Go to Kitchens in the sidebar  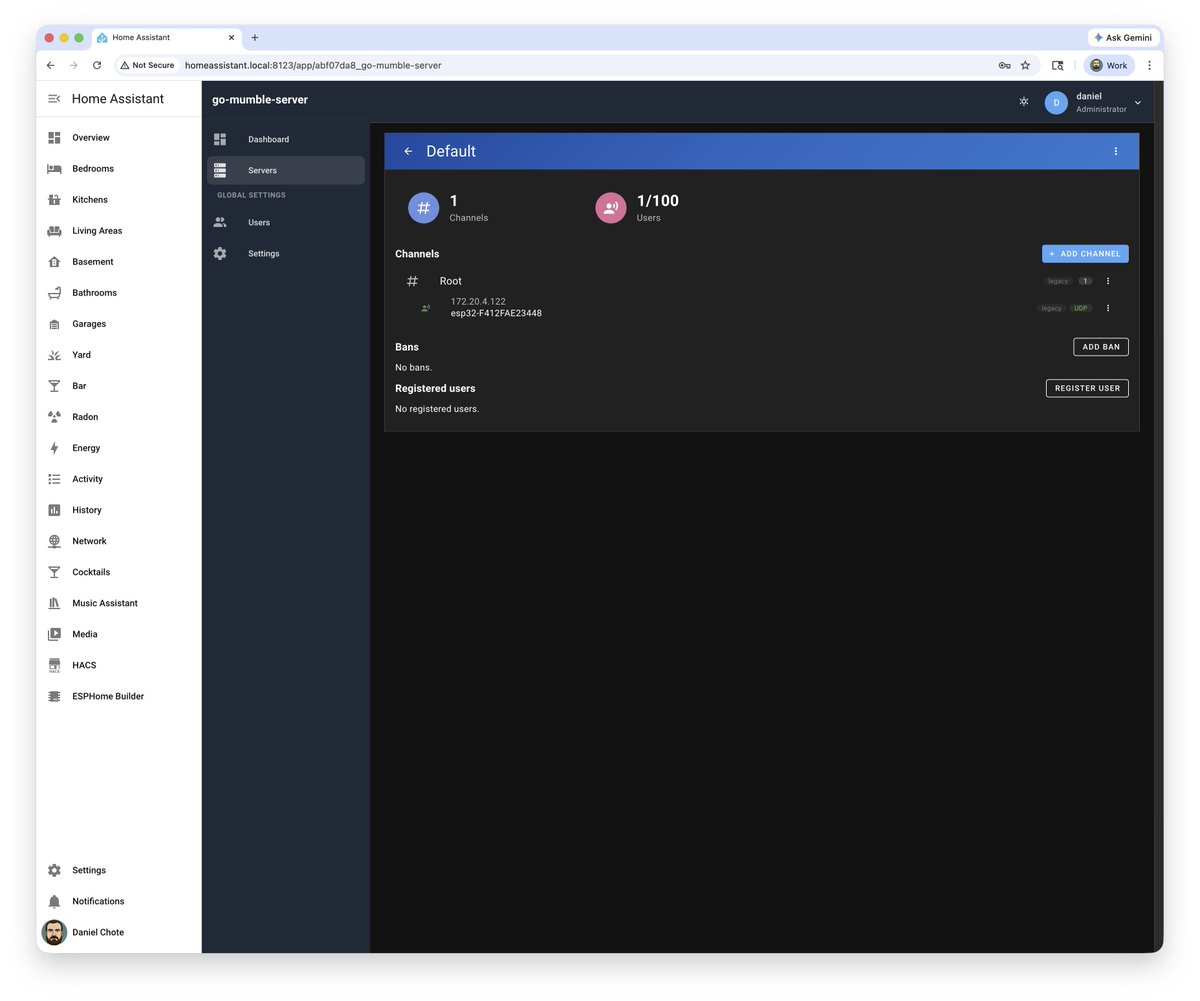(118, 200)
